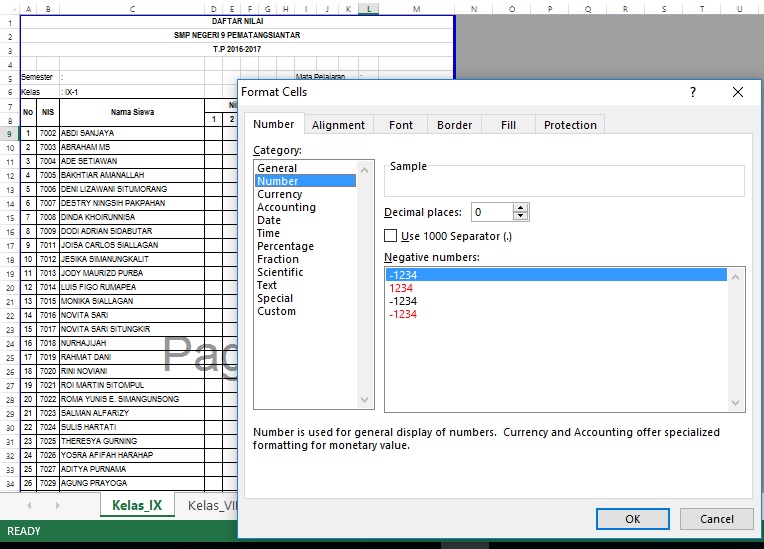Select NIS cell 7002
Image resolution: width=764 pixels, height=549 pixels.
pos(48,133)
